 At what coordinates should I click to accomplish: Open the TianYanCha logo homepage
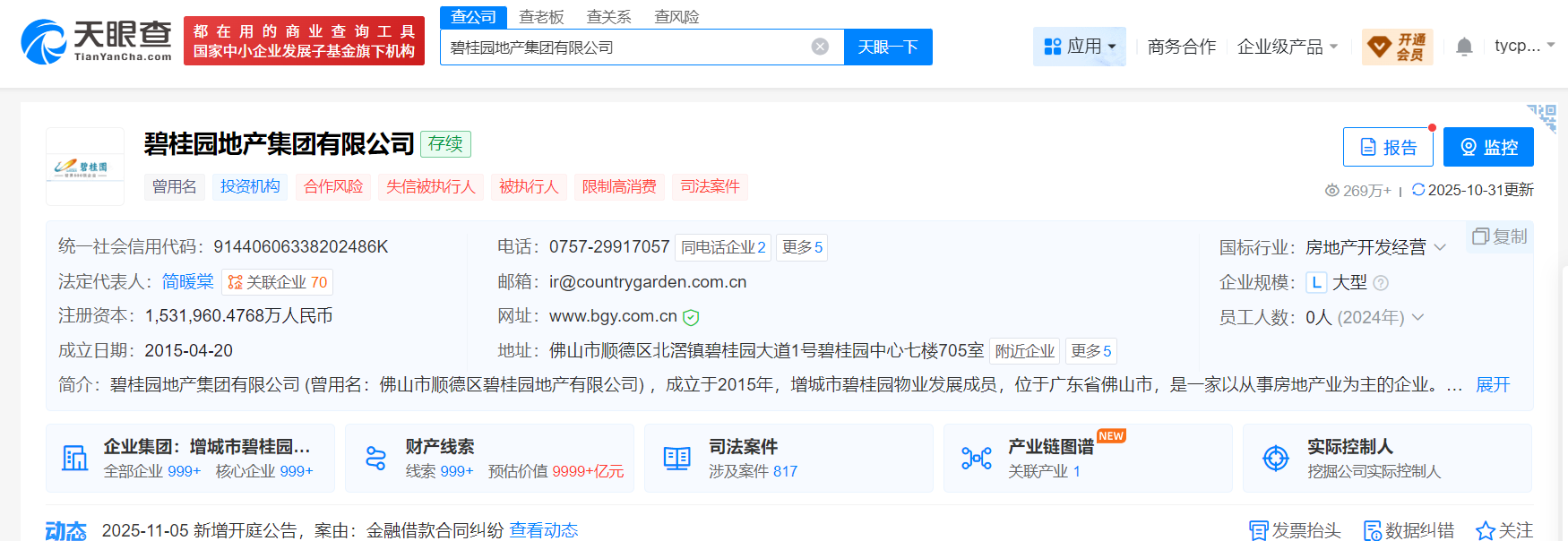click(96, 41)
